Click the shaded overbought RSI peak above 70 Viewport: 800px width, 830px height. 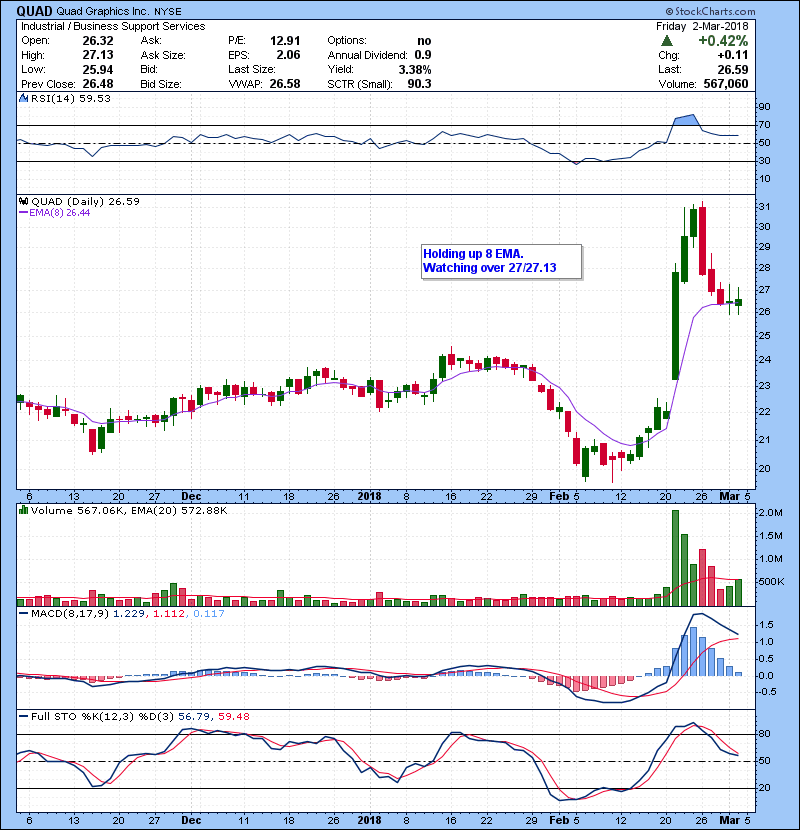click(x=687, y=120)
